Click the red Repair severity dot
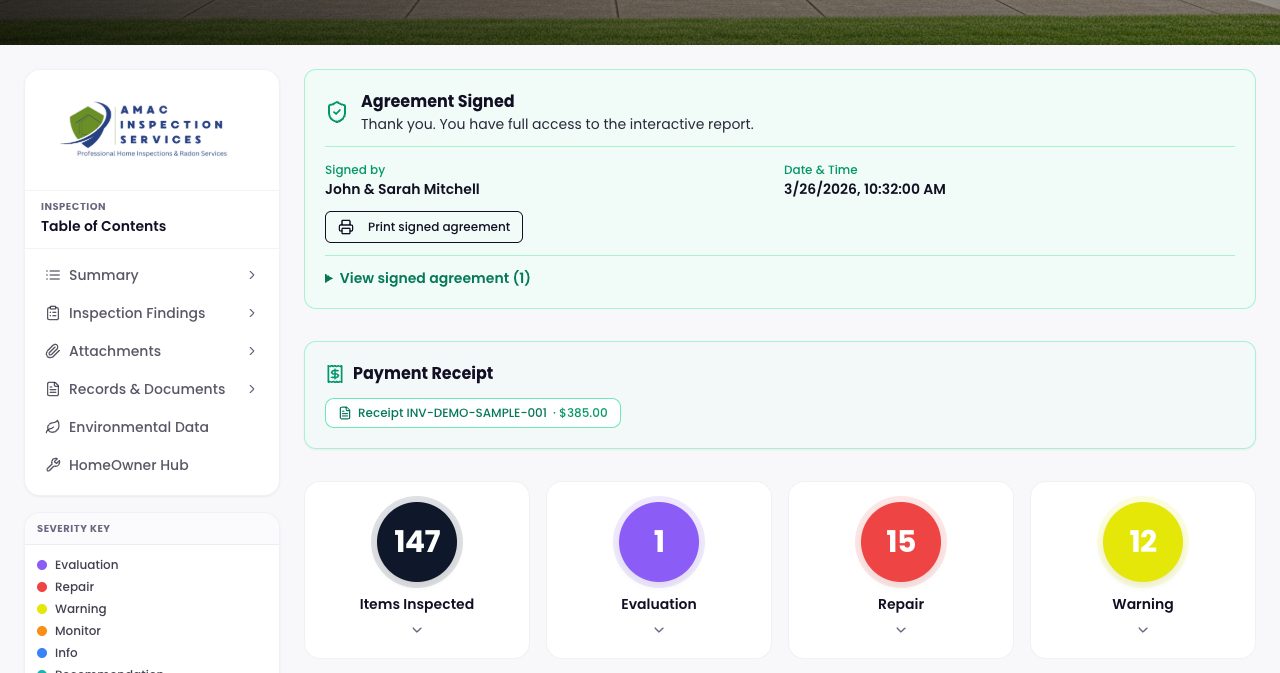This screenshot has height=673, width=1280. tap(42, 587)
